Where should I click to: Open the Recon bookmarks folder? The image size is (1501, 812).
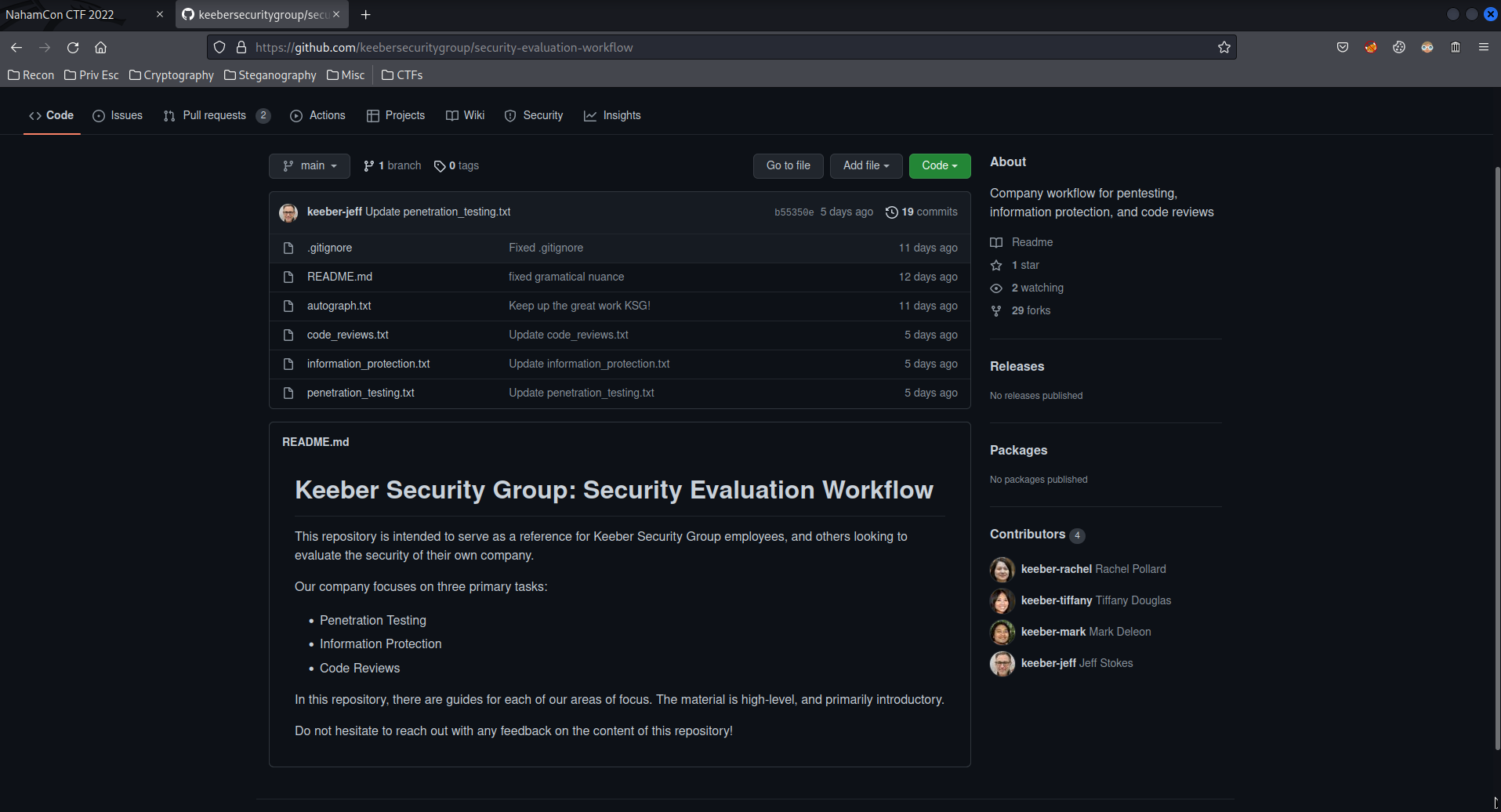coord(31,75)
